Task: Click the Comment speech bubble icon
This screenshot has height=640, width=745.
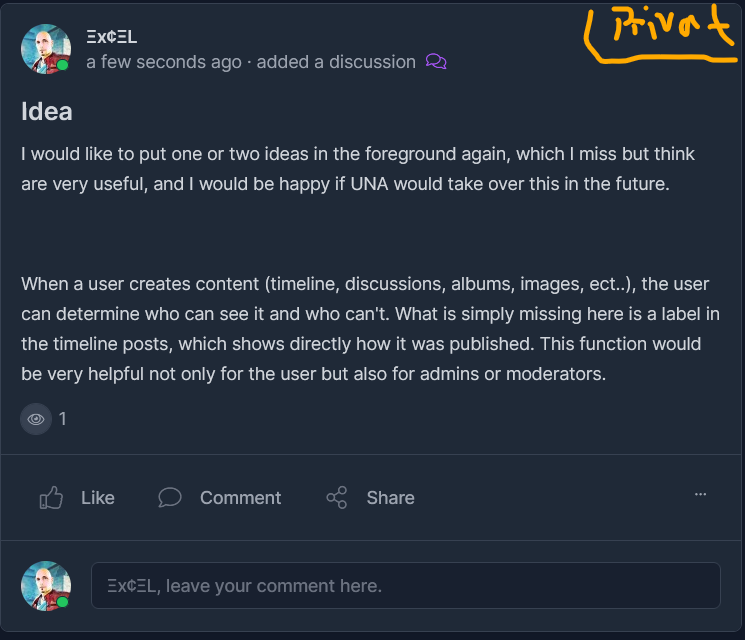Action: [170, 497]
